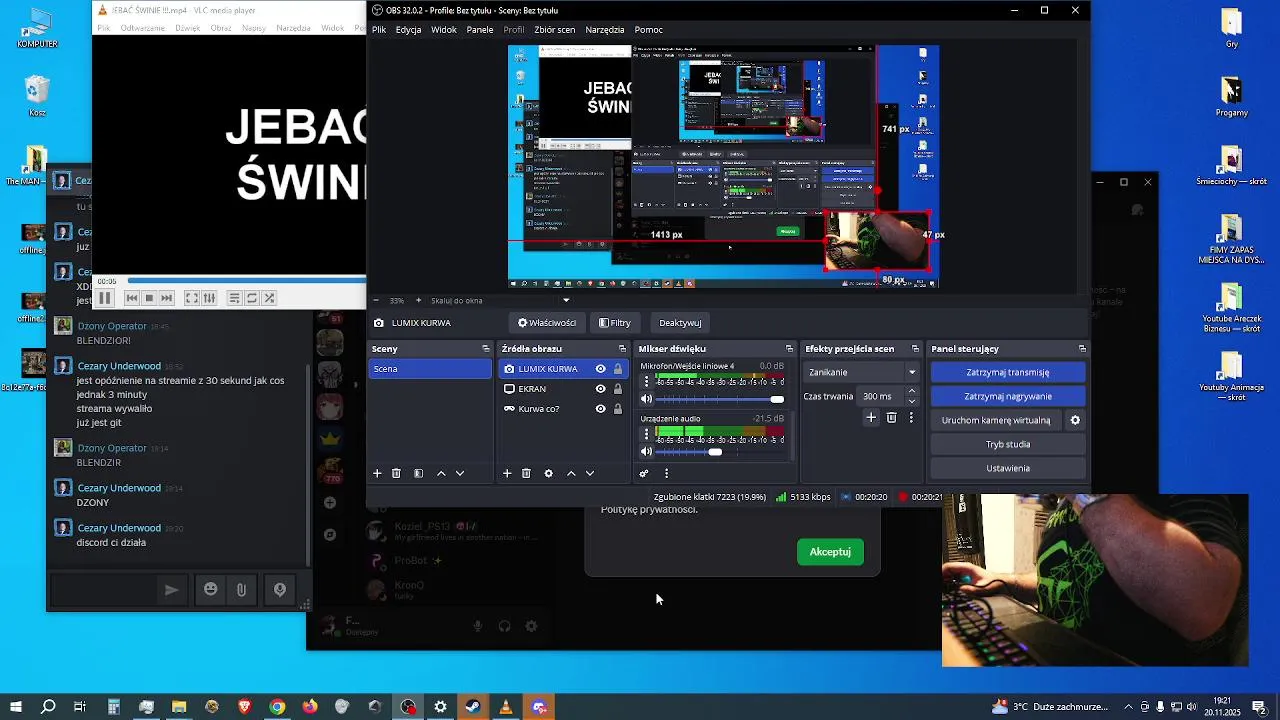Delete selected scene with Sceny trash icon

pos(396,473)
